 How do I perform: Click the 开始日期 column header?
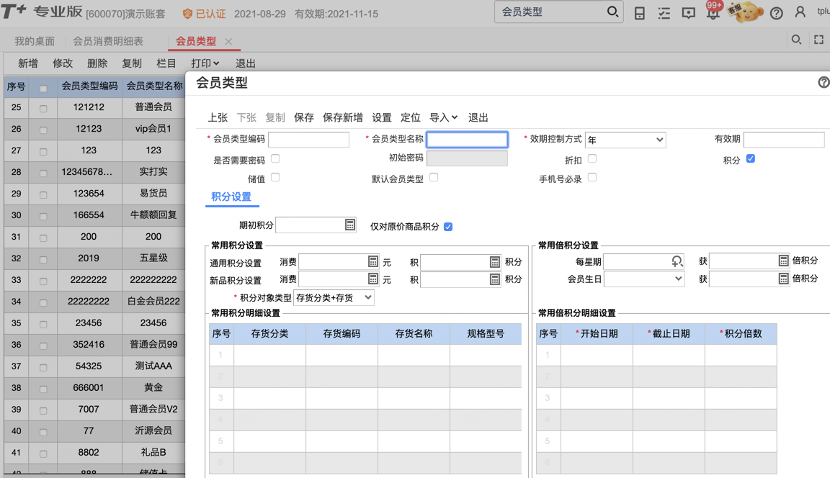(x=596, y=334)
